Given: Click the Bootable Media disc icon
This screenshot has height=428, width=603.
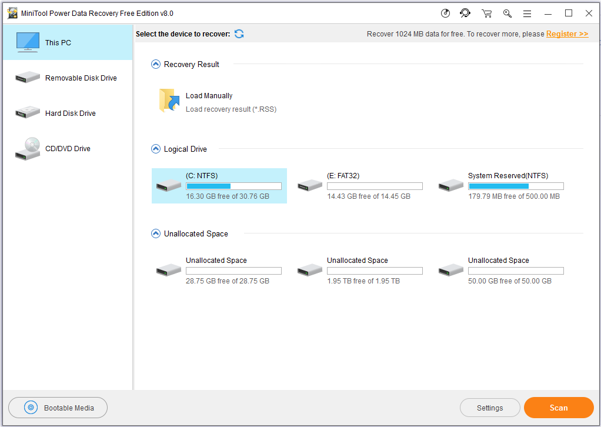Looking at the screenshot, I should (31, 408).
